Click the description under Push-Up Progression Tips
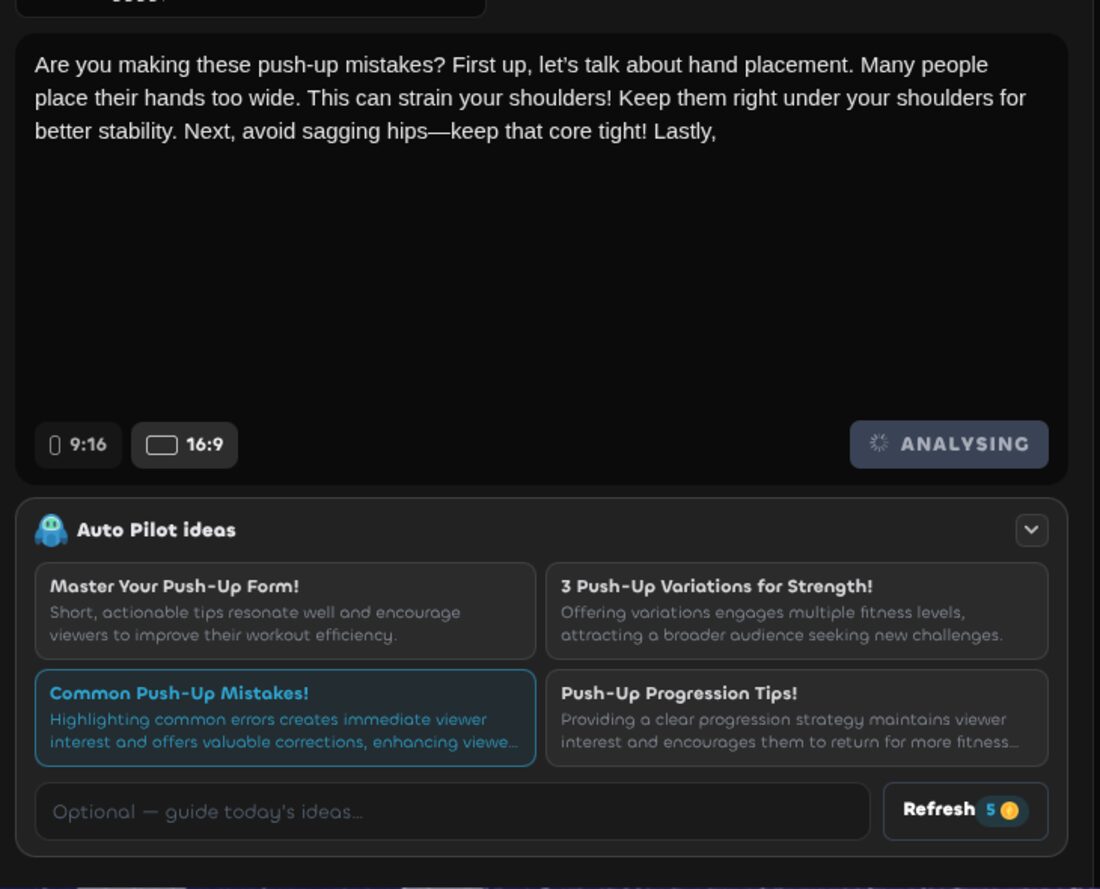Viewport: 1100px width, 889px height. pyautogui.click(x=789, y=730)
